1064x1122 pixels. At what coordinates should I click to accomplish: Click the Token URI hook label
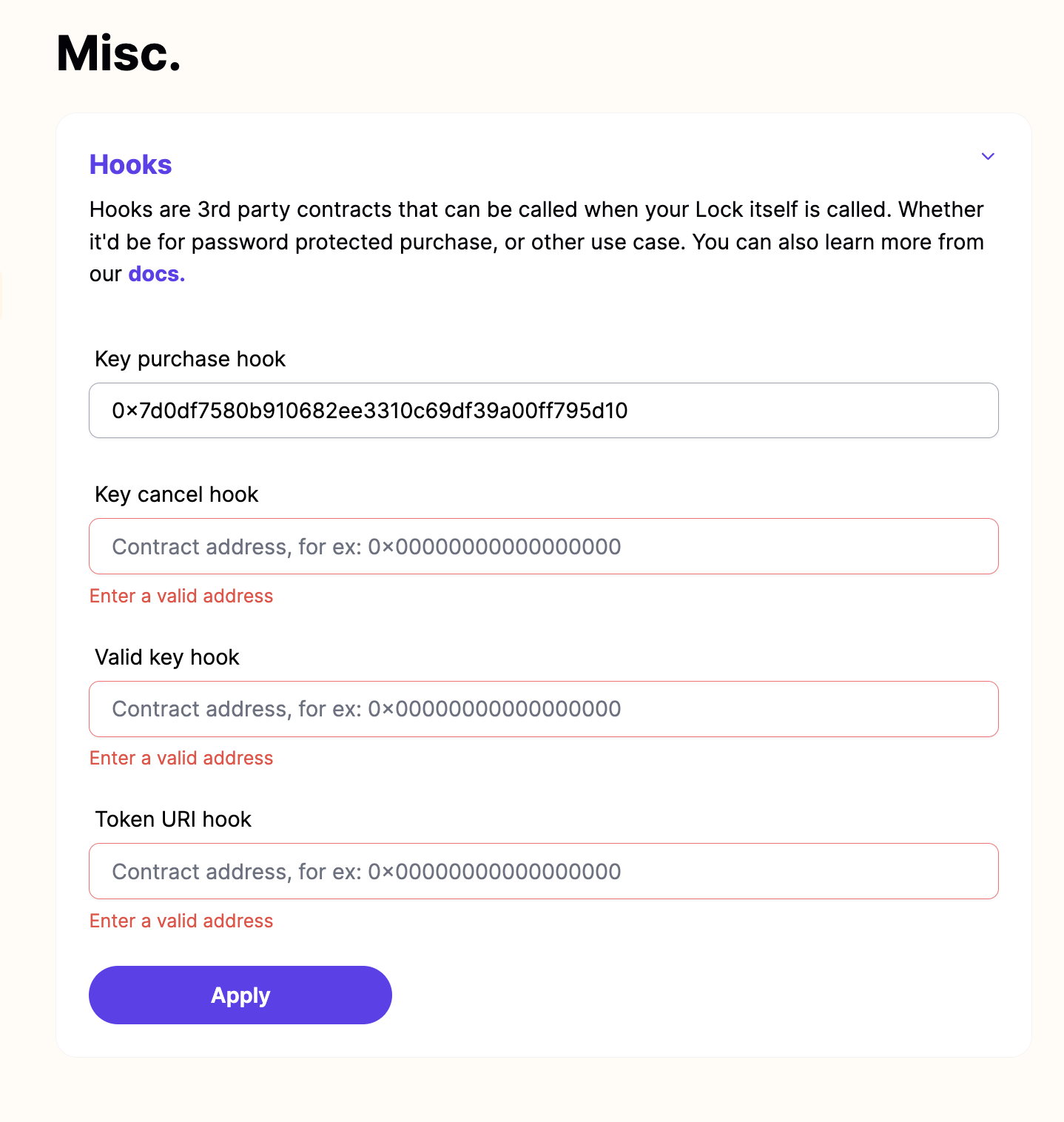pyautogui.click(x=173, y=819)
